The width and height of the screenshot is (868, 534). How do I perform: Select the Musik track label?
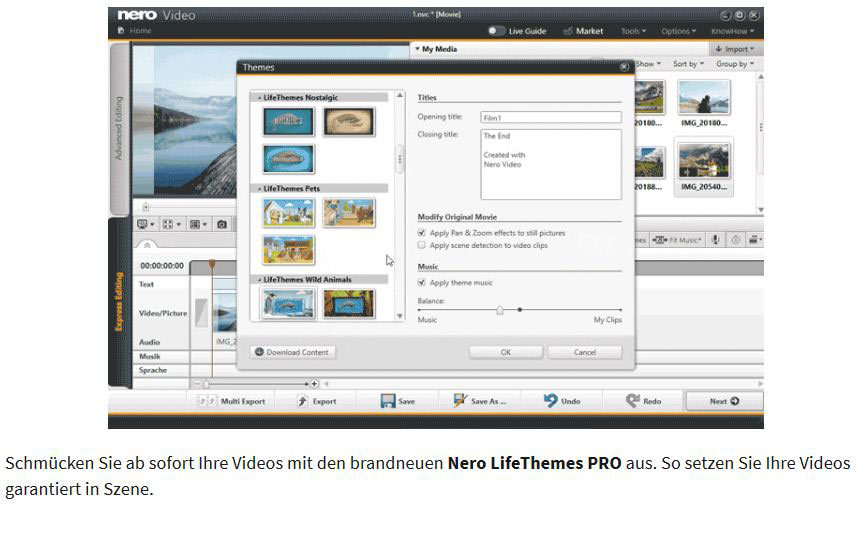(149, 356)
